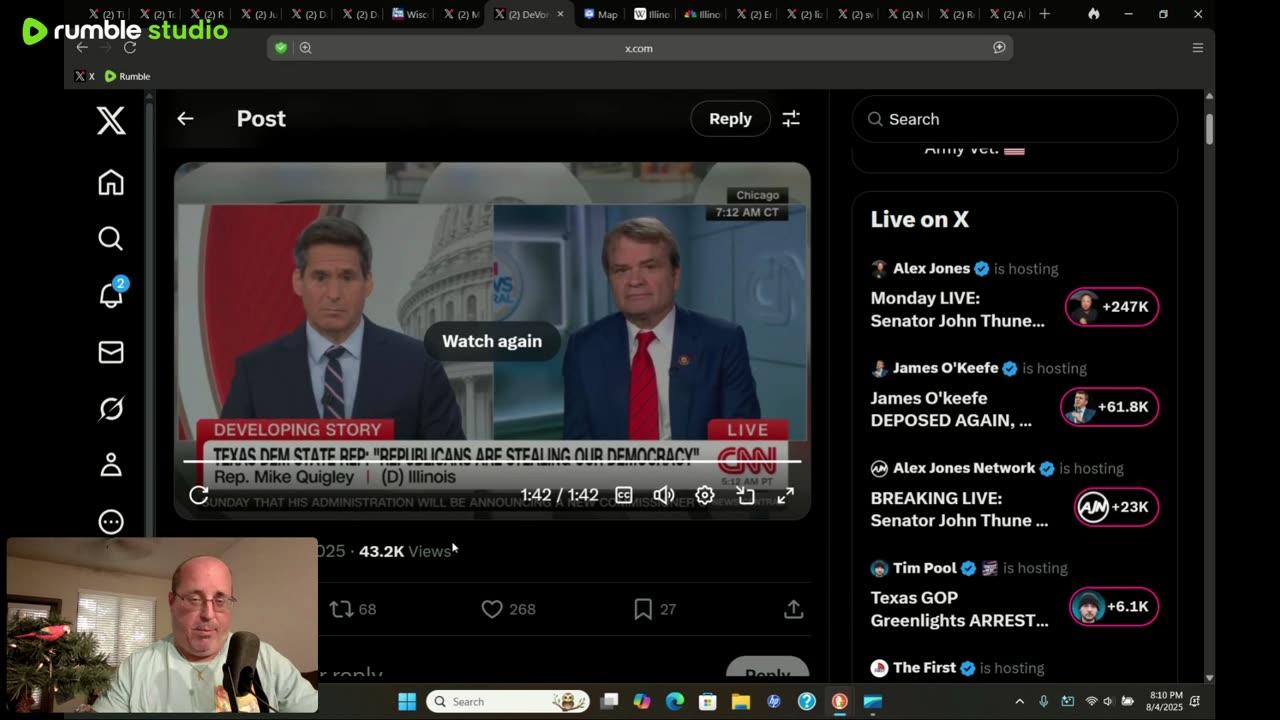Mute the video volume
The width and height of the screenshot is (1280, 720).
[x=664, y=495]
